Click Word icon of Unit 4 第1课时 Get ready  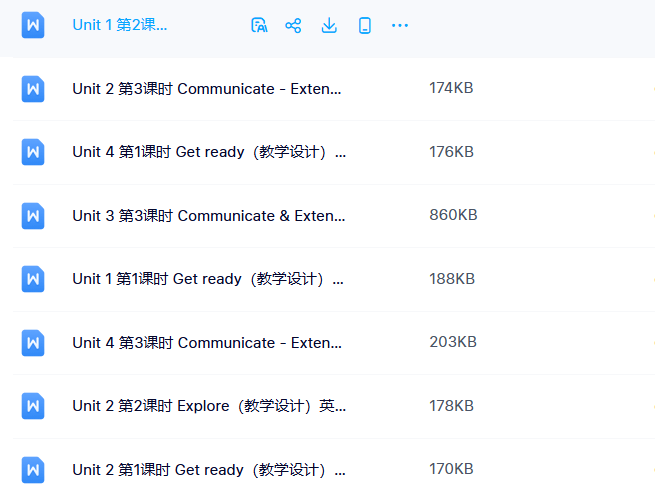coord(33,152)
